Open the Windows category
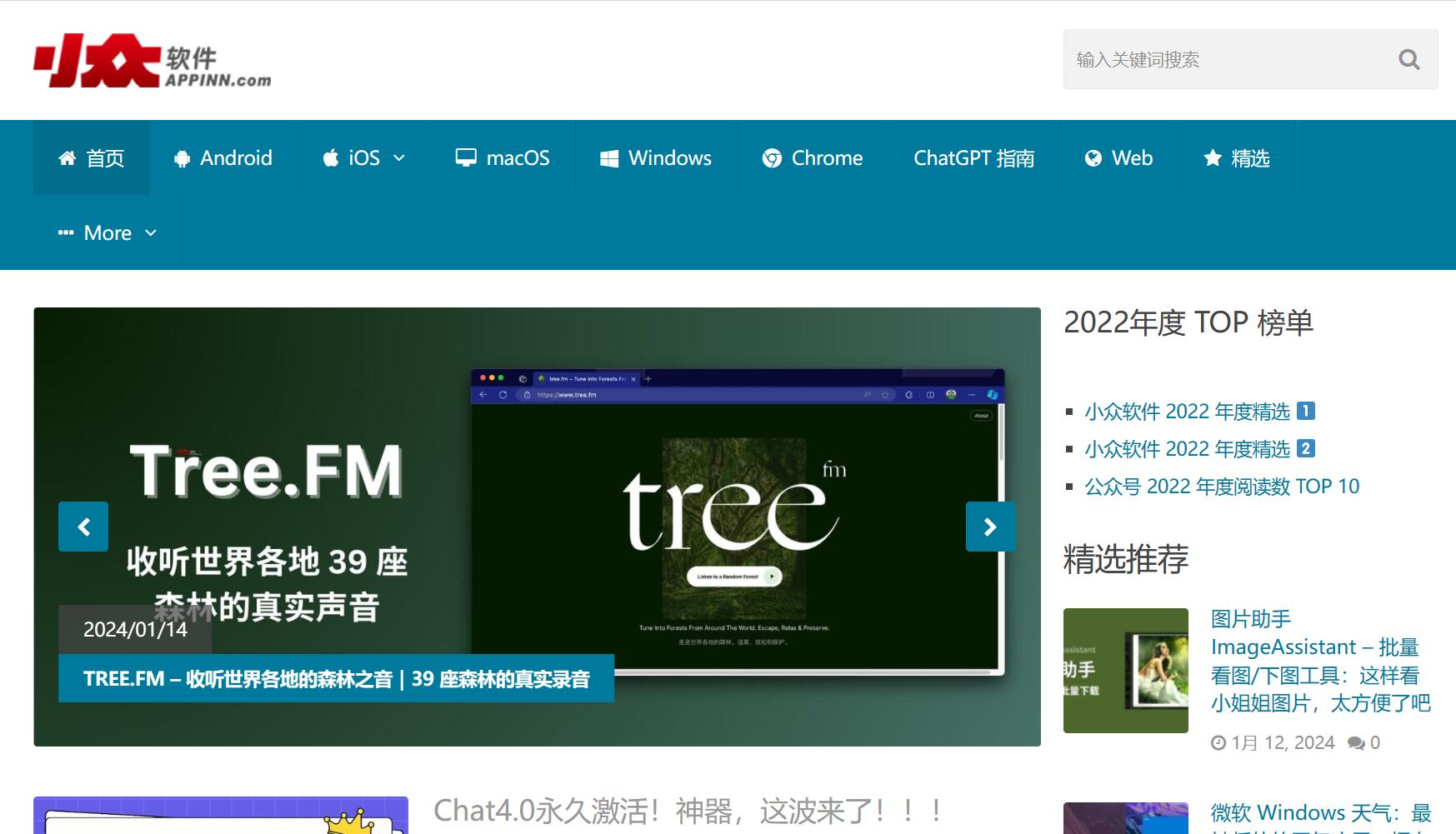The height and width of the screenshot is (834, 1456). point(656,157)
